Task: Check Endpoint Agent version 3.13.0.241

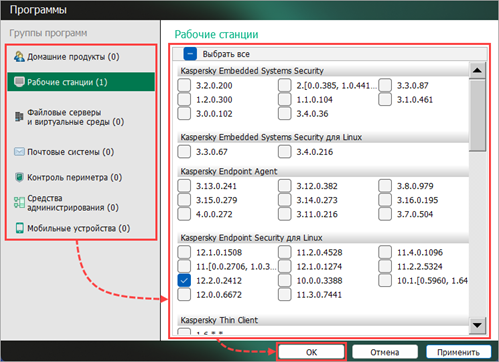Action: [x=184, y=186]
